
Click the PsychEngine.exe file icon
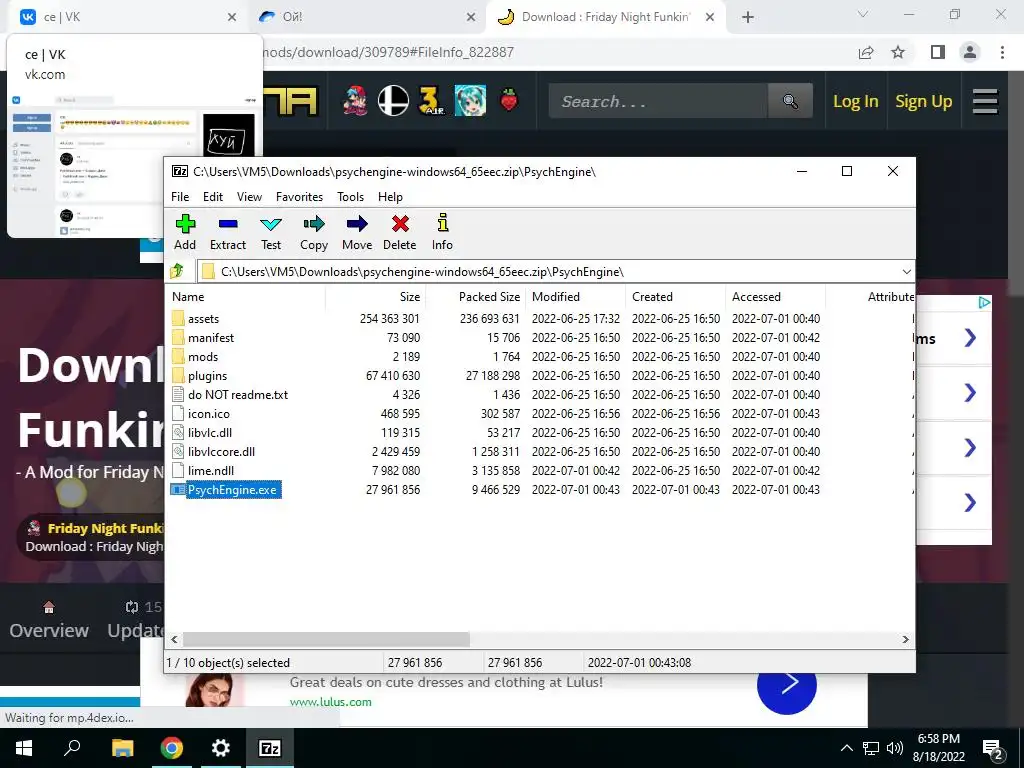(178, 490)
